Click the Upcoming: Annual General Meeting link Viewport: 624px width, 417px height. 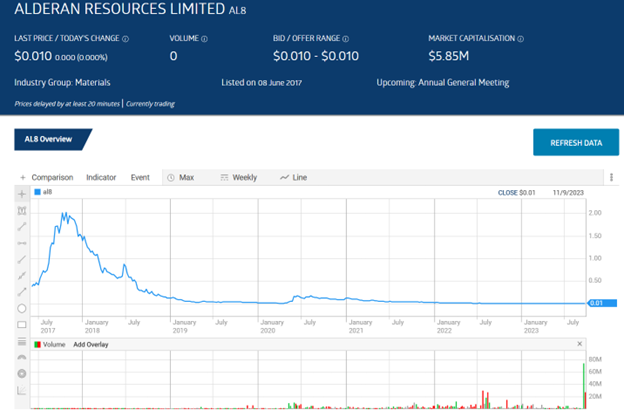point(443,83)
